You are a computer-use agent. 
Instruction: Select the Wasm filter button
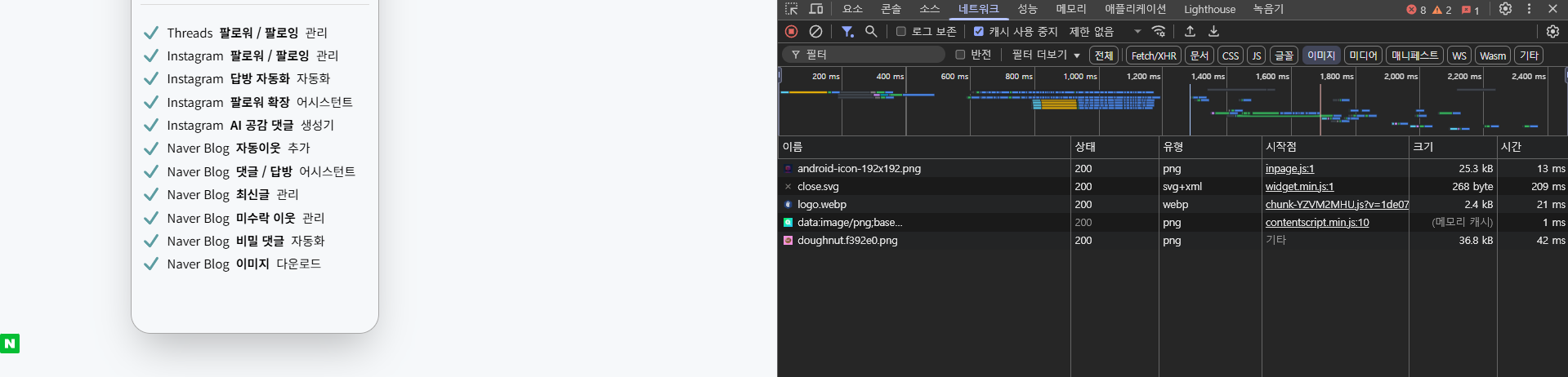click(1492, 55)
